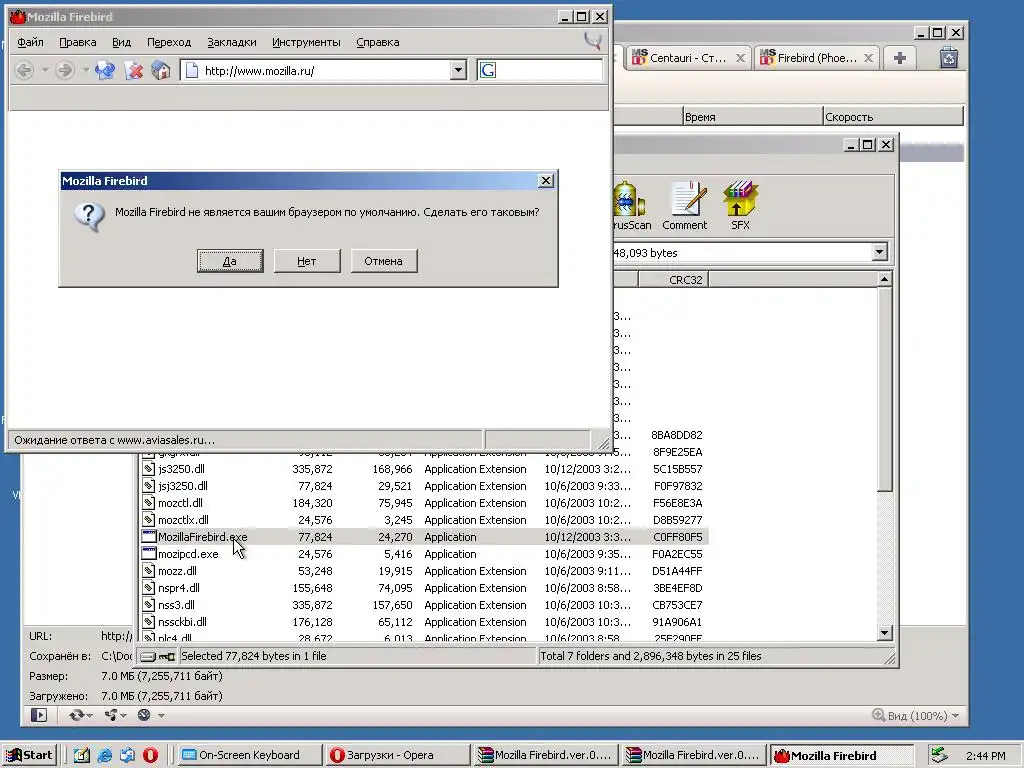Open the first quick launch notepad icon
The height and width of the screenshot is (768, 1024).
pos(82,755)
